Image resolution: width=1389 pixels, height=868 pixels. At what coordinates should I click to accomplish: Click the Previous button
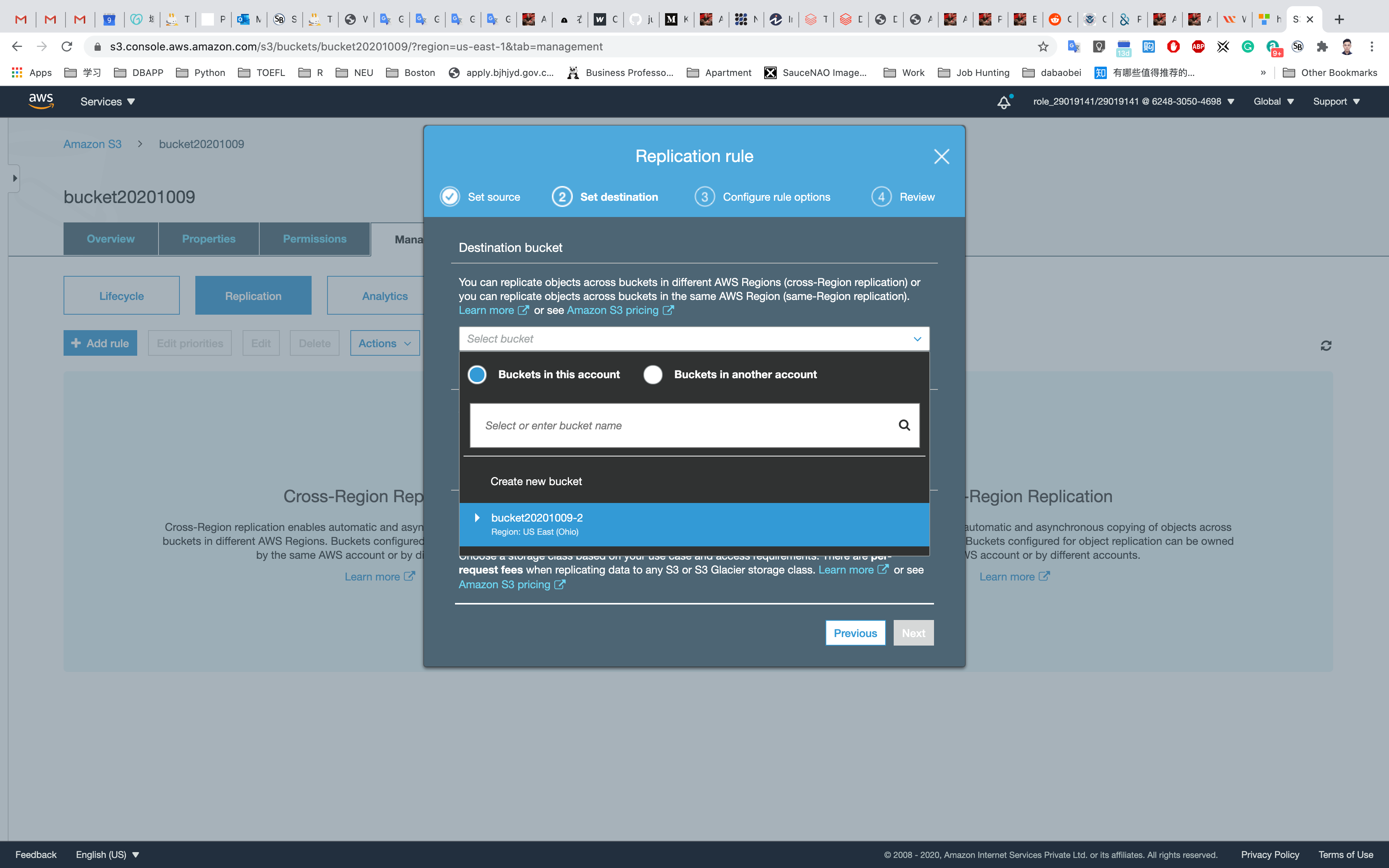click(855, 633)
